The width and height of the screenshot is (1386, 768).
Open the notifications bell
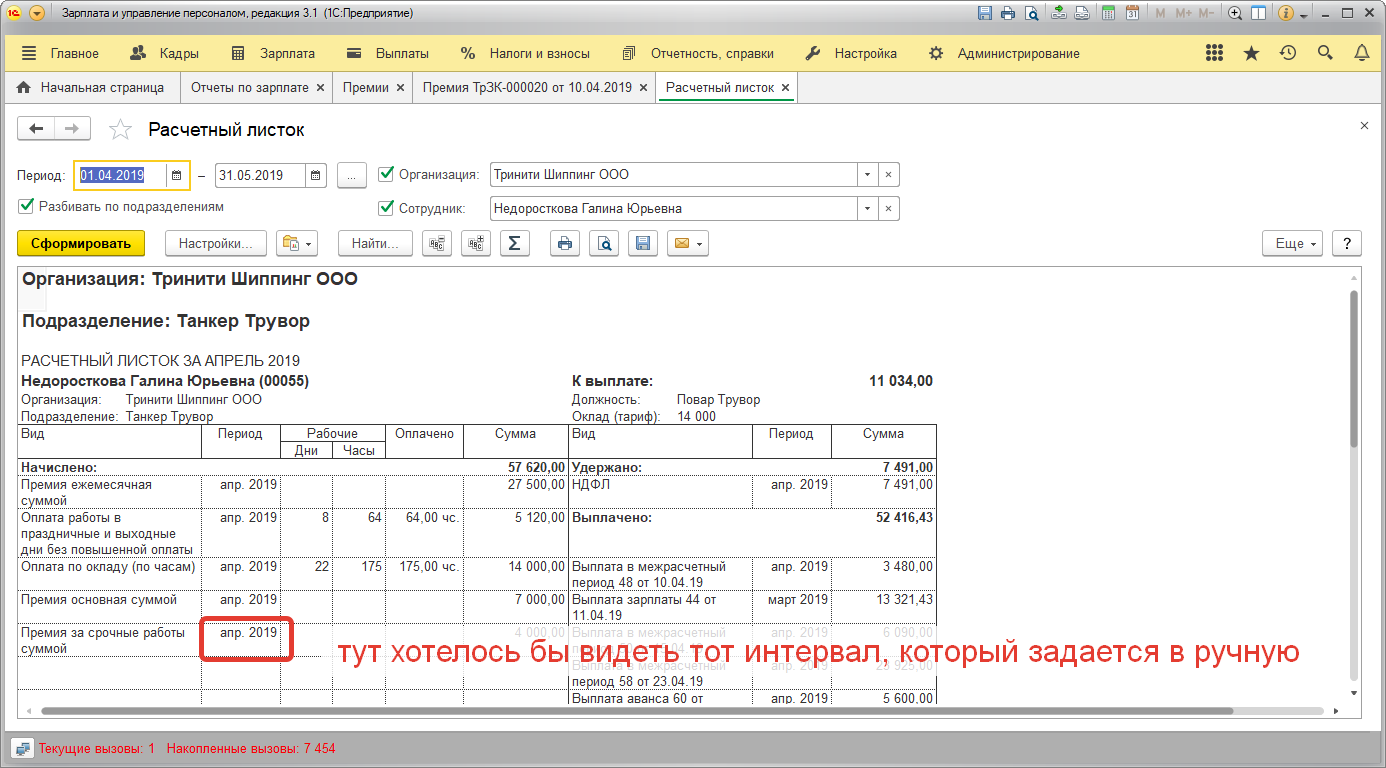[x=1361, y=53]
